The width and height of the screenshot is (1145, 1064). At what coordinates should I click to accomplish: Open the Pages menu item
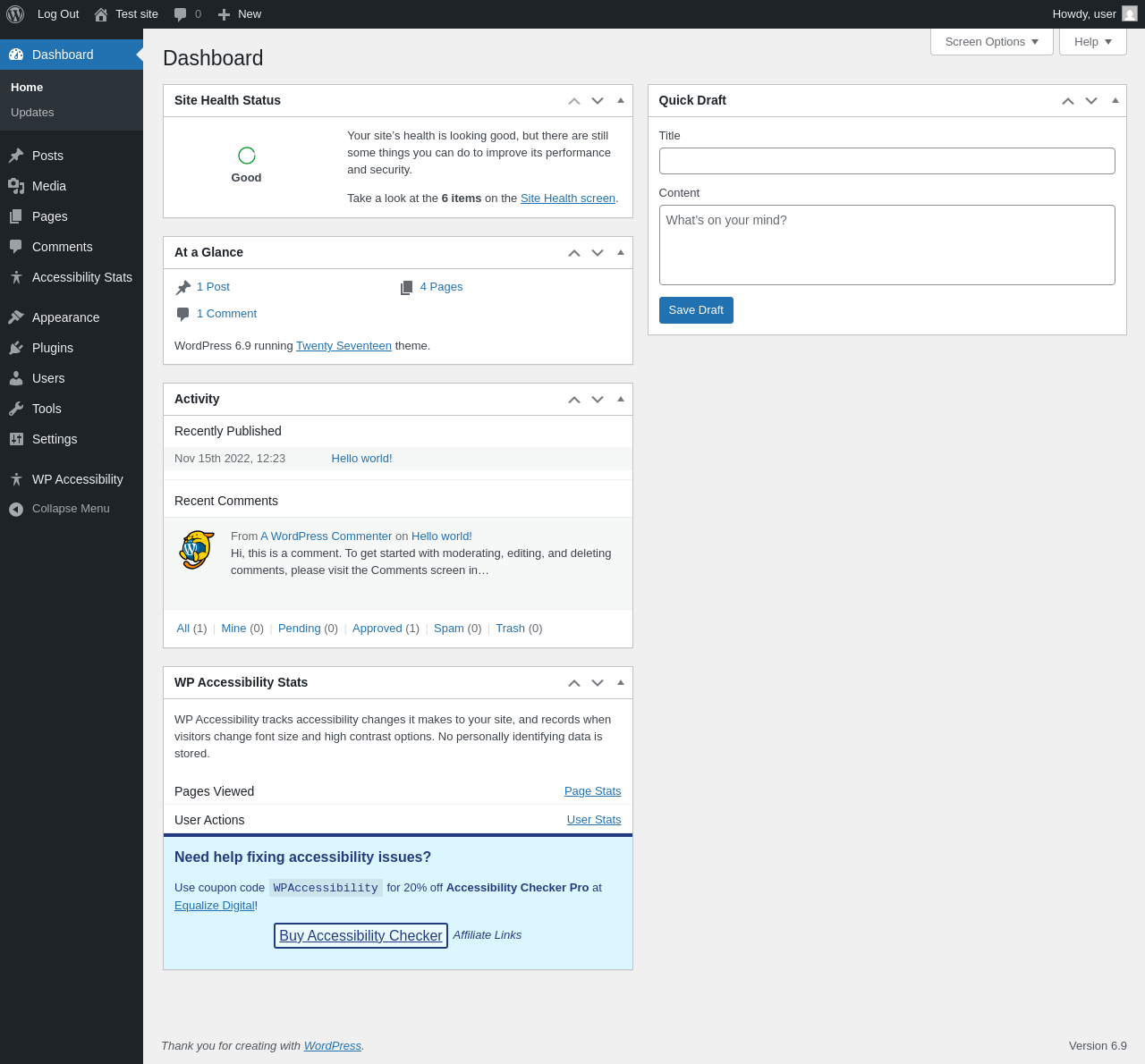pyautogui.click(x=72, y=216)
